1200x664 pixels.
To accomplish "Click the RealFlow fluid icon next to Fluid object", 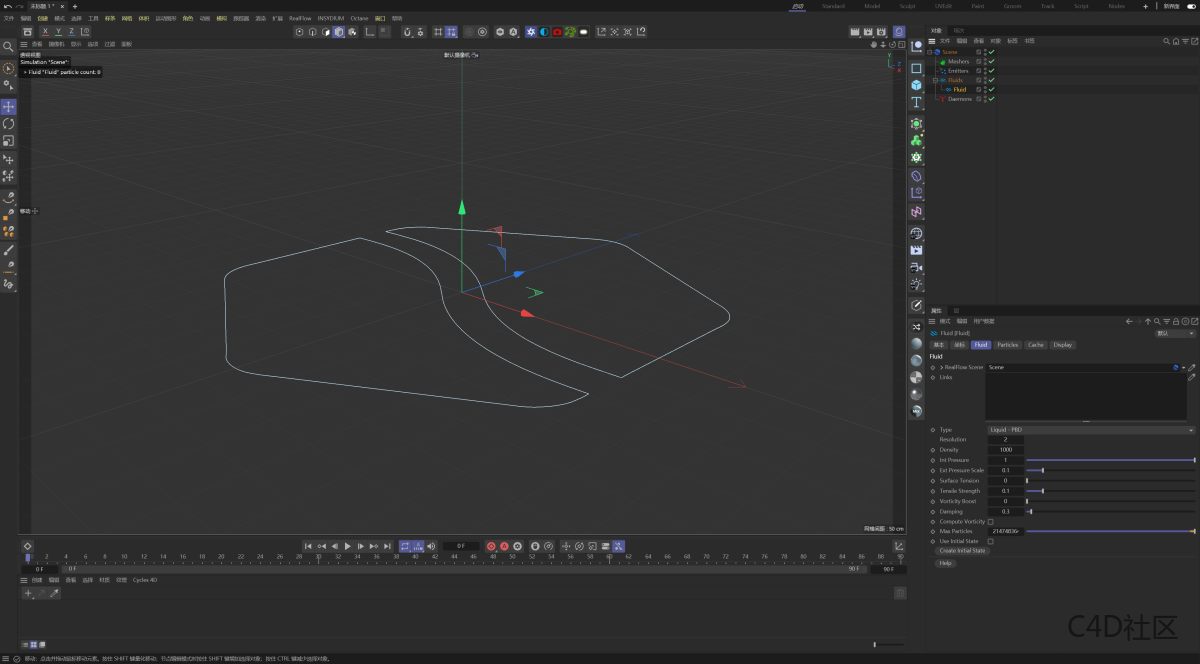I will coord(948,90).
